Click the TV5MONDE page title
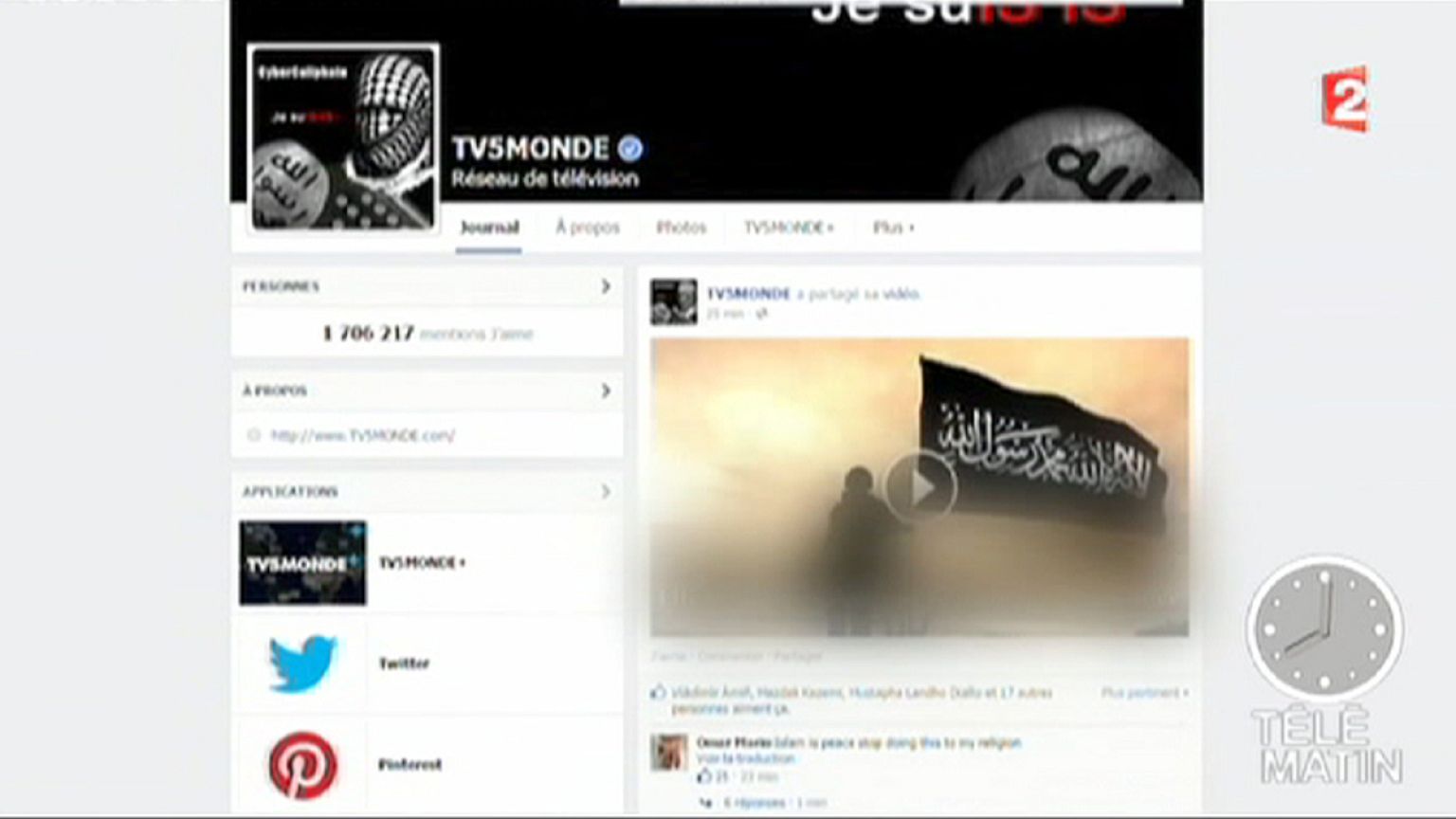This screenshot has height=819, width=1456. point(530,148)
